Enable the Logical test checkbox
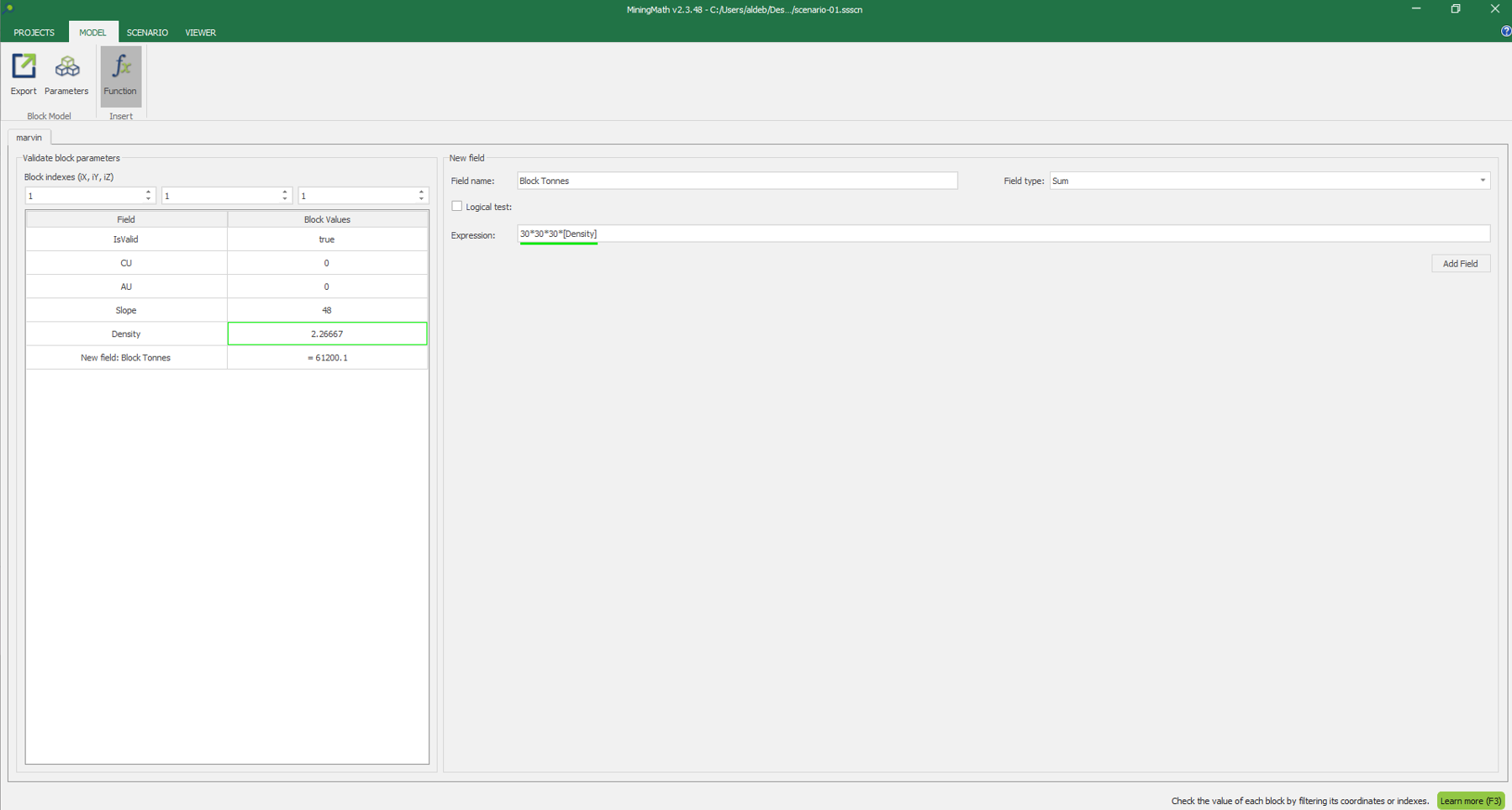The height and width of the screenshot is (810, 1512). tap(457, 206)
